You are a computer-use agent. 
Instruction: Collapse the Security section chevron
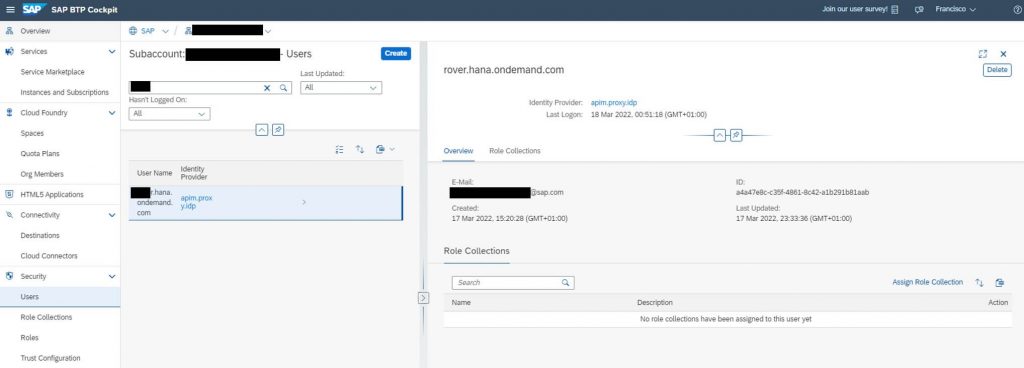point(112,277)
